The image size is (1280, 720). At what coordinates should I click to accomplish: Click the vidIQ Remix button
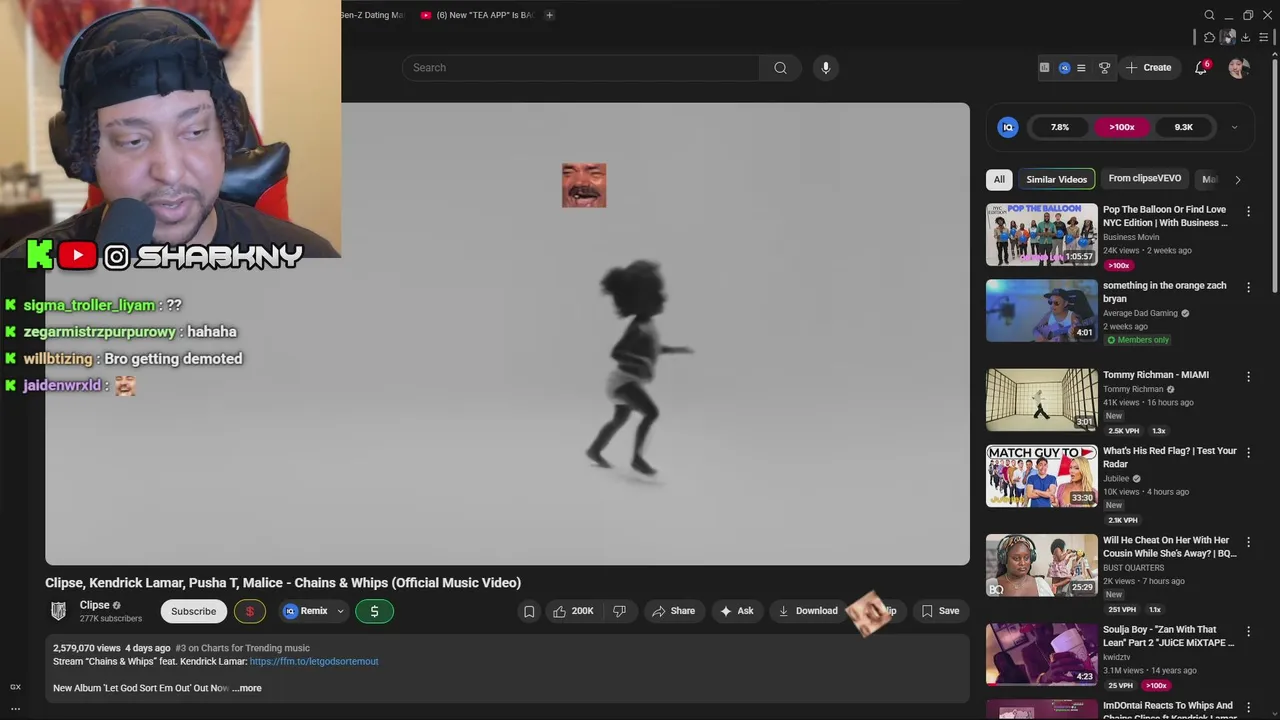(306, 611)
